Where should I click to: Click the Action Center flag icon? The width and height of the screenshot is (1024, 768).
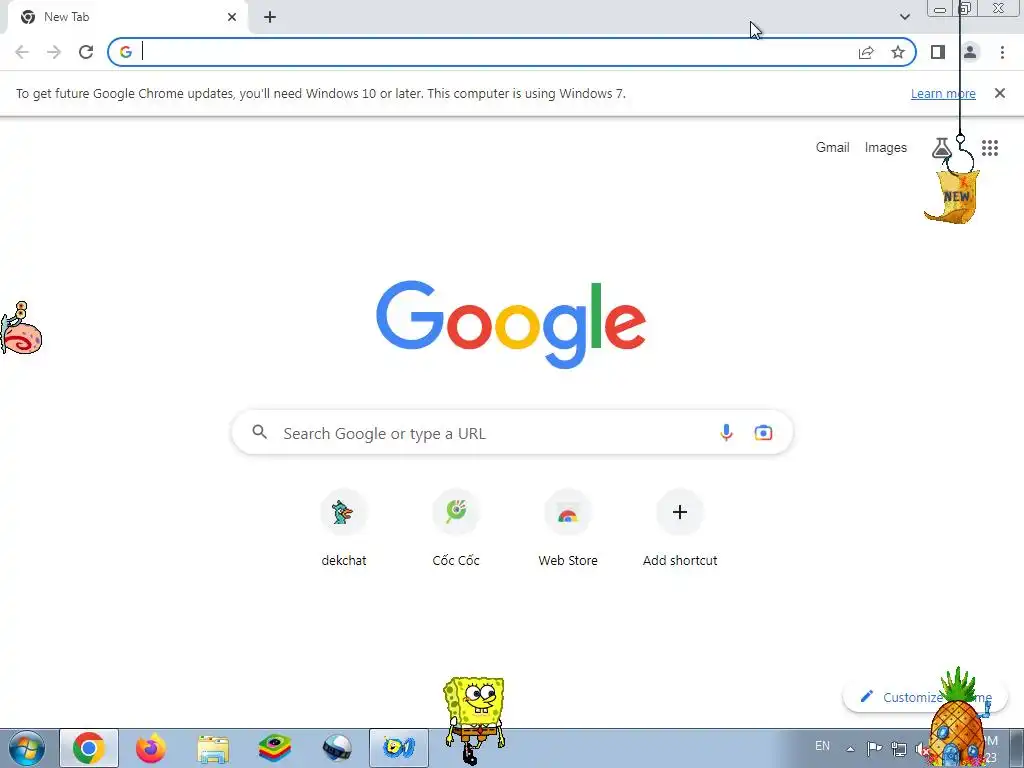[x=874, y=748]
